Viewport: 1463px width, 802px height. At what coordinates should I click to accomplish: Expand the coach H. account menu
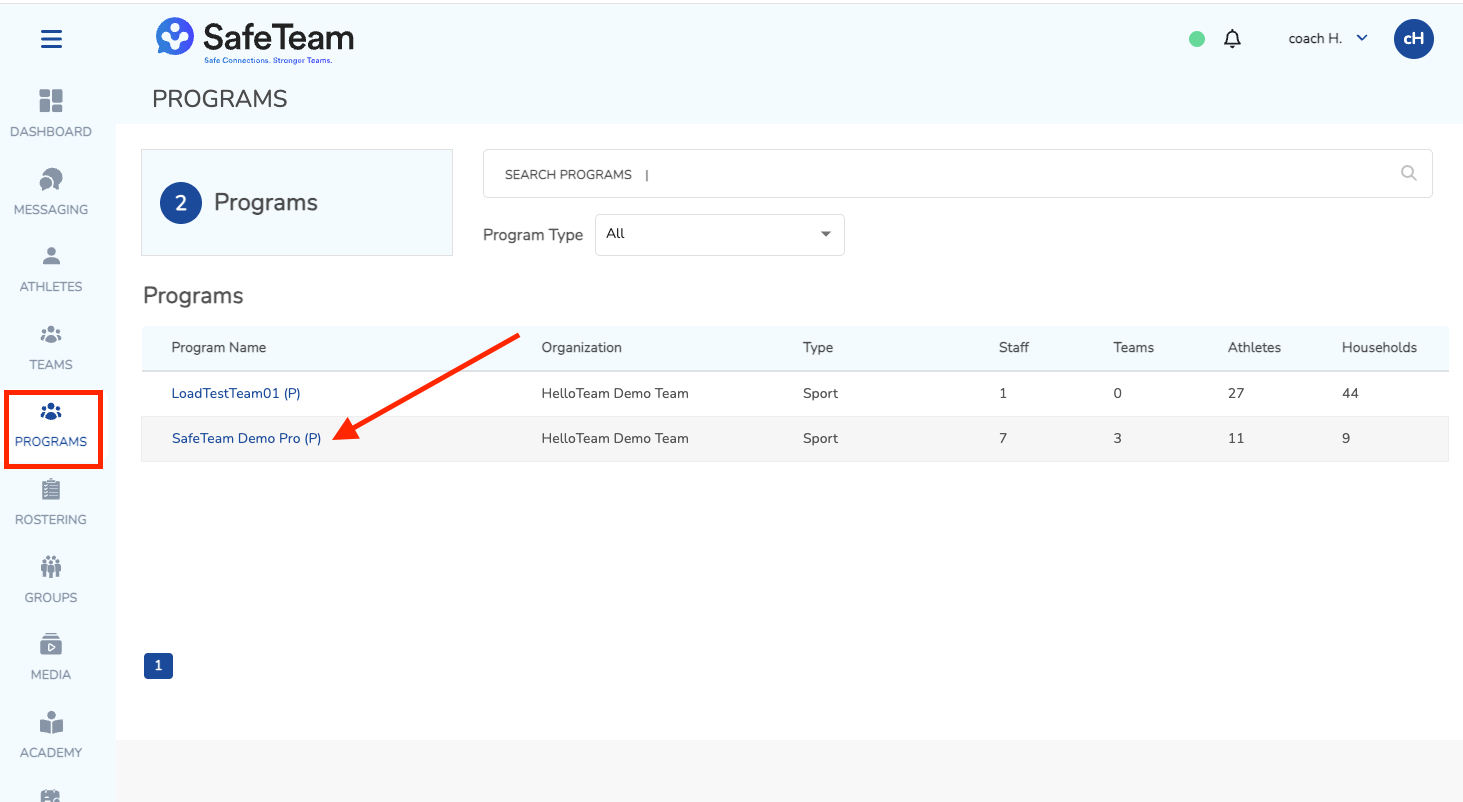(x=1328, y=39)
